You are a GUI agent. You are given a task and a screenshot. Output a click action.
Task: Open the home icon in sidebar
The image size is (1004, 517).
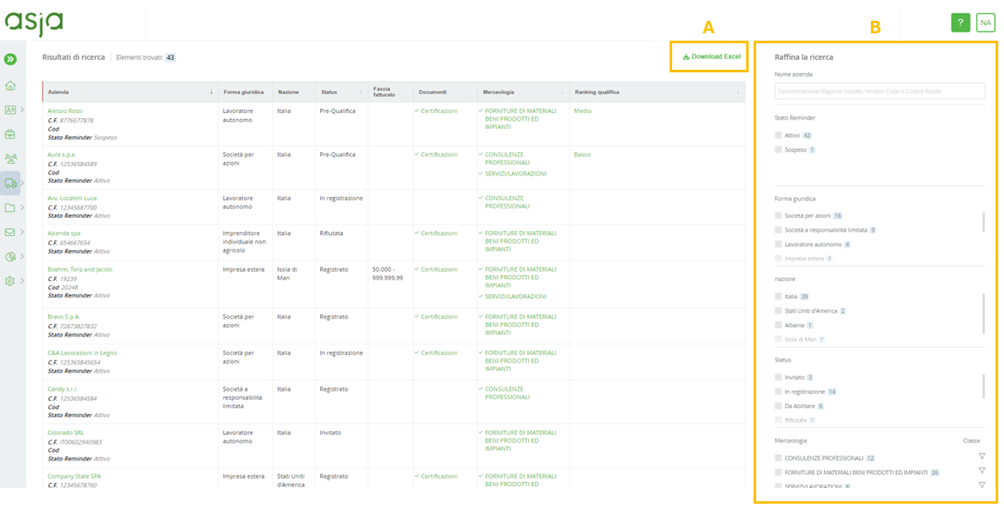tap(10, 85)
